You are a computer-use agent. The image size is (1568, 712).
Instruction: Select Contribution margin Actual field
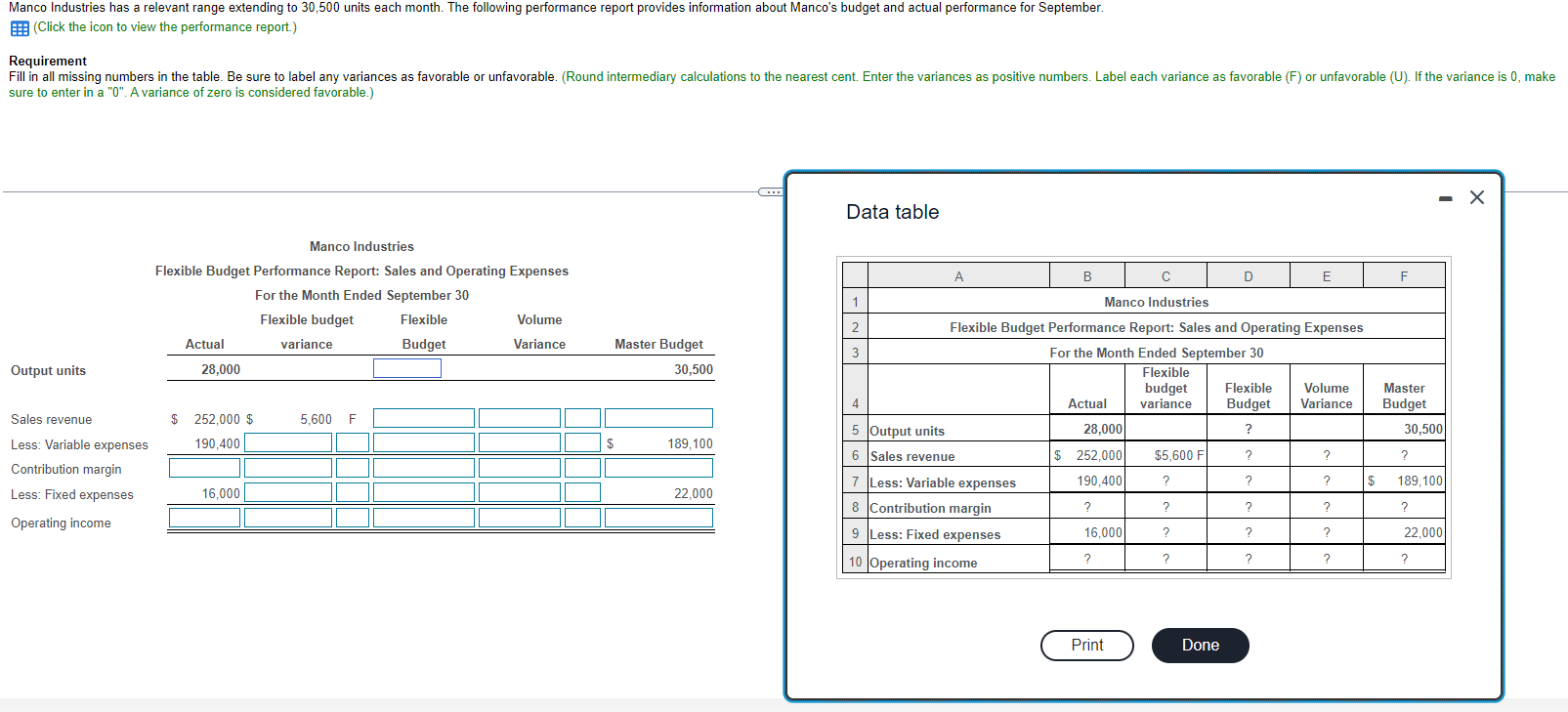tap(204, 468)
